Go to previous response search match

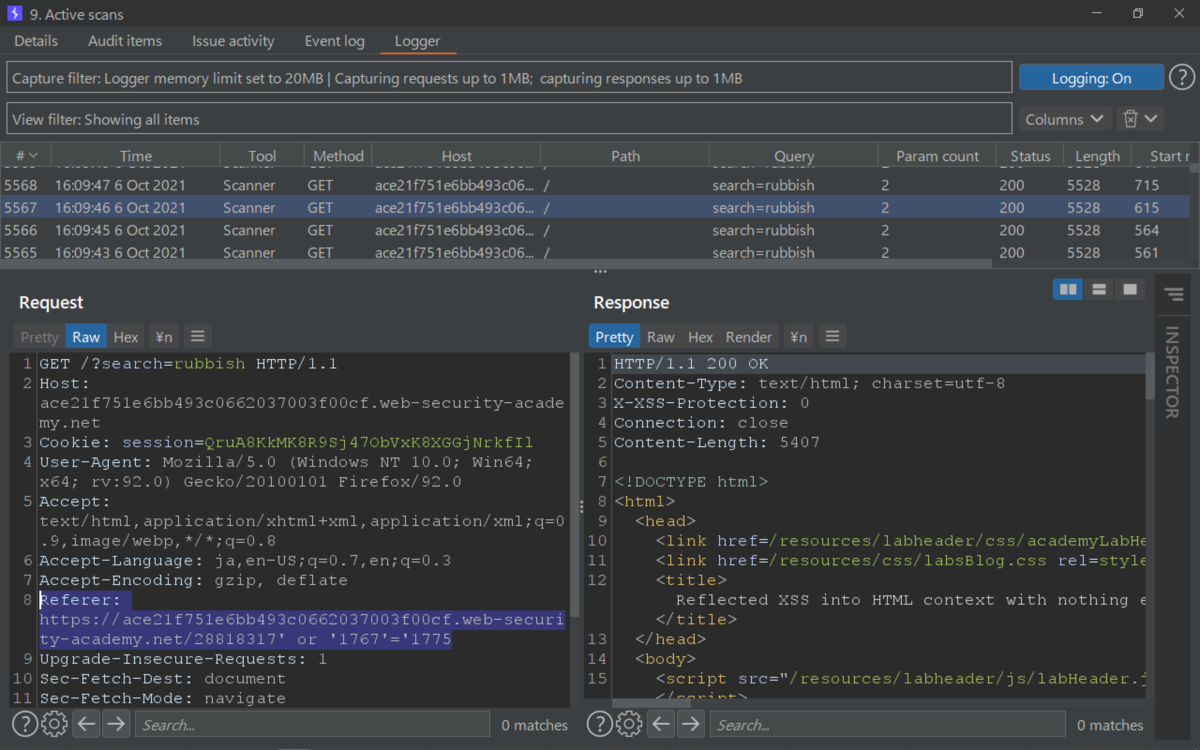tap(662, 725)
